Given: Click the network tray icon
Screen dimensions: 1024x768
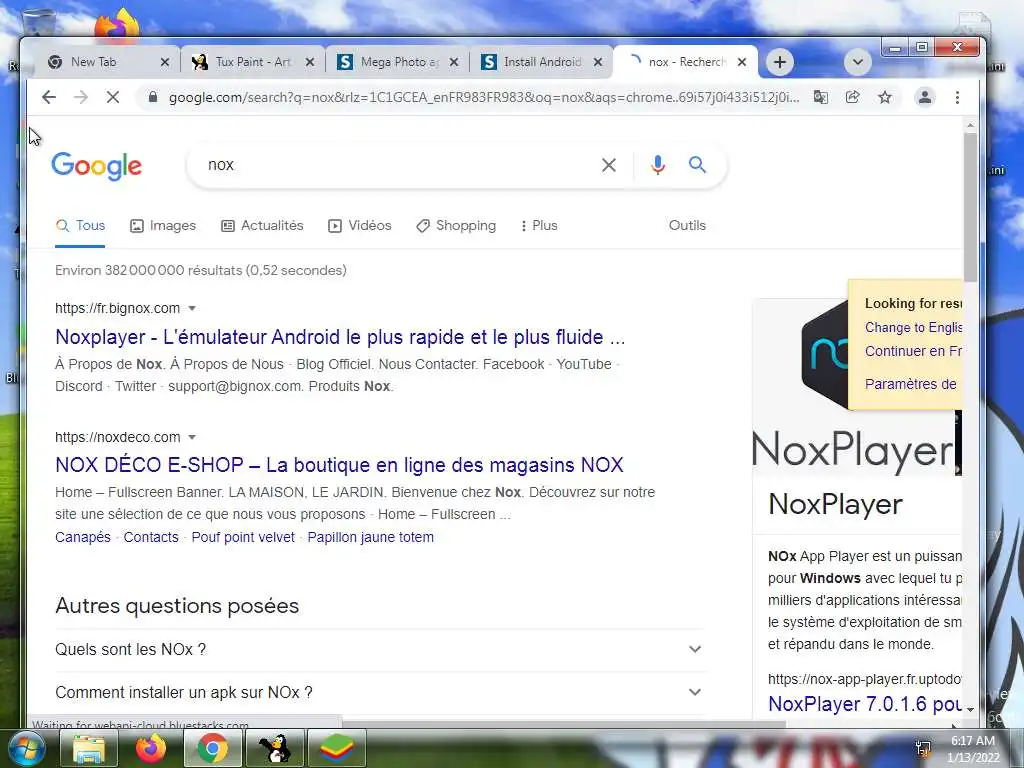Looking at the screenshot, I should tap(923, 749).
